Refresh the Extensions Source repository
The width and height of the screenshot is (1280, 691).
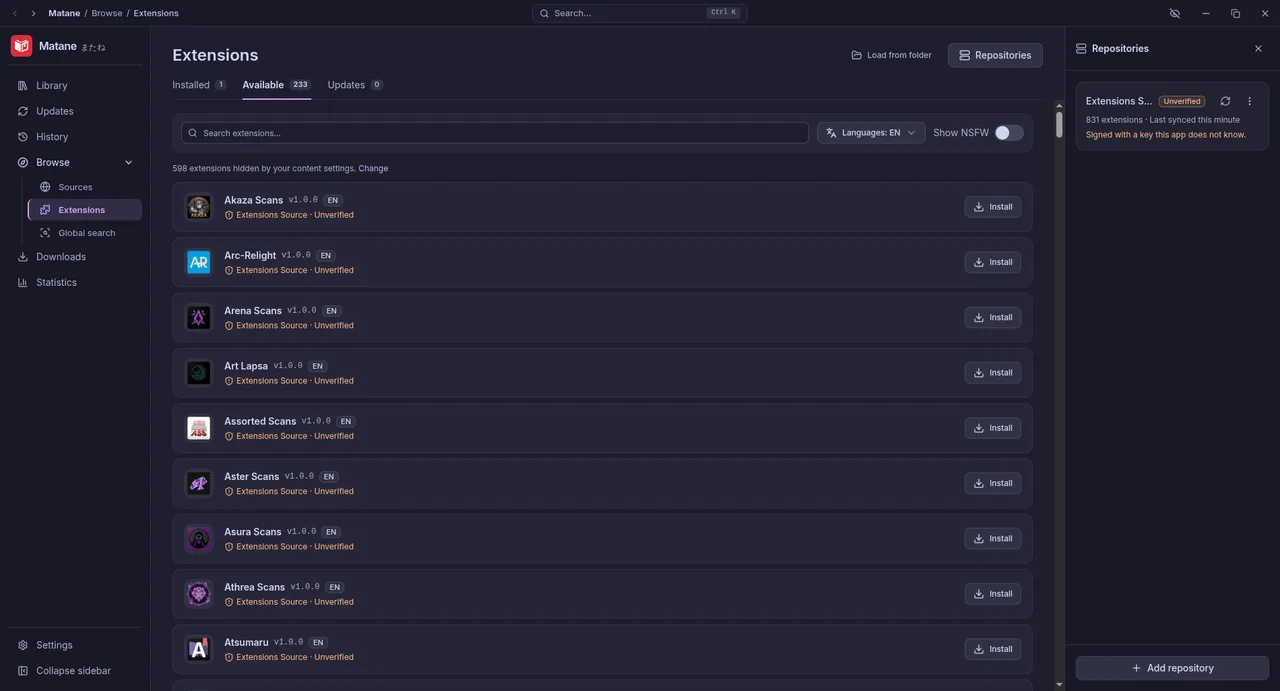coord(1225,101)
